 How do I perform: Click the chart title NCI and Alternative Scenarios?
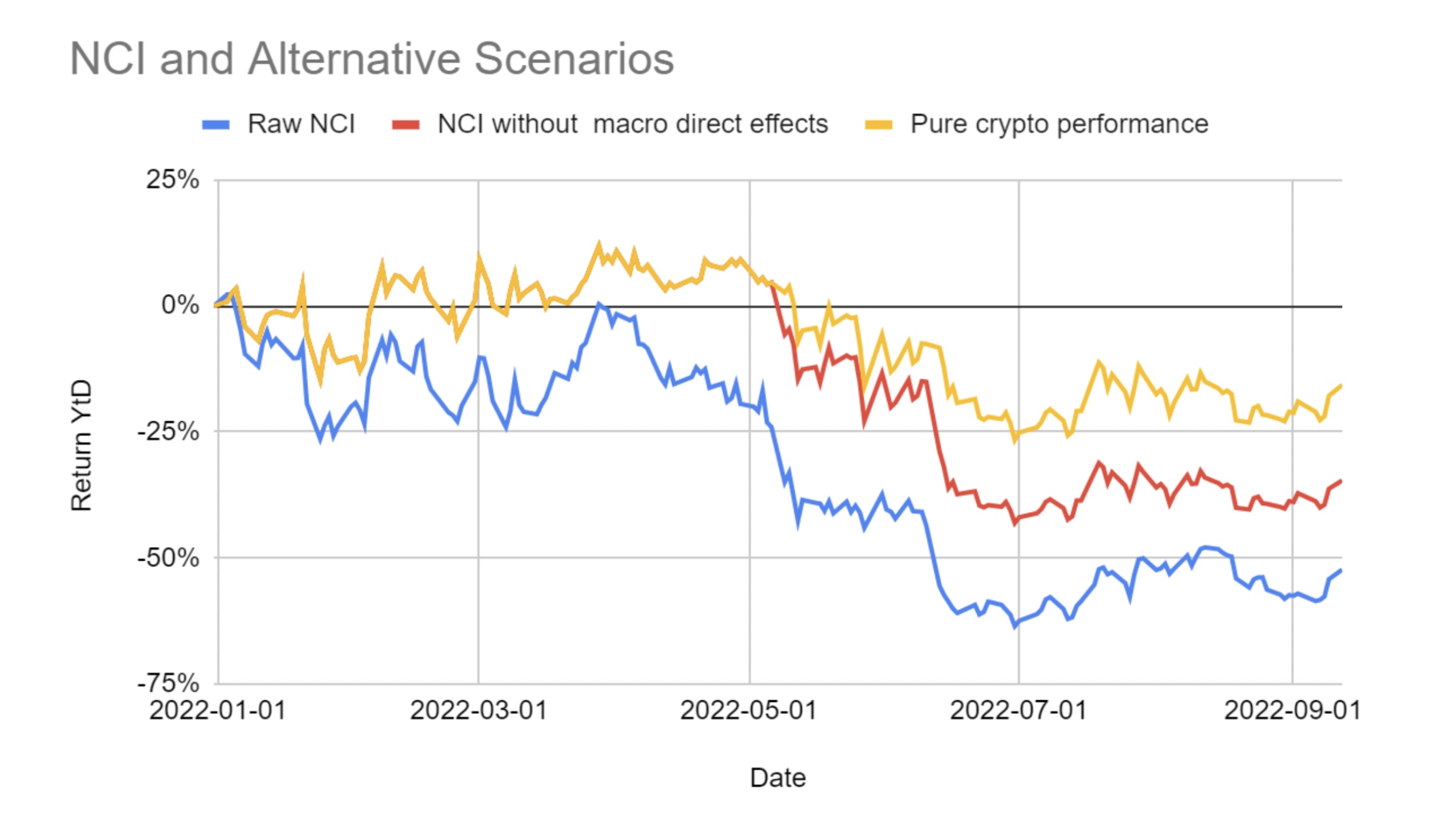point(371,59)
